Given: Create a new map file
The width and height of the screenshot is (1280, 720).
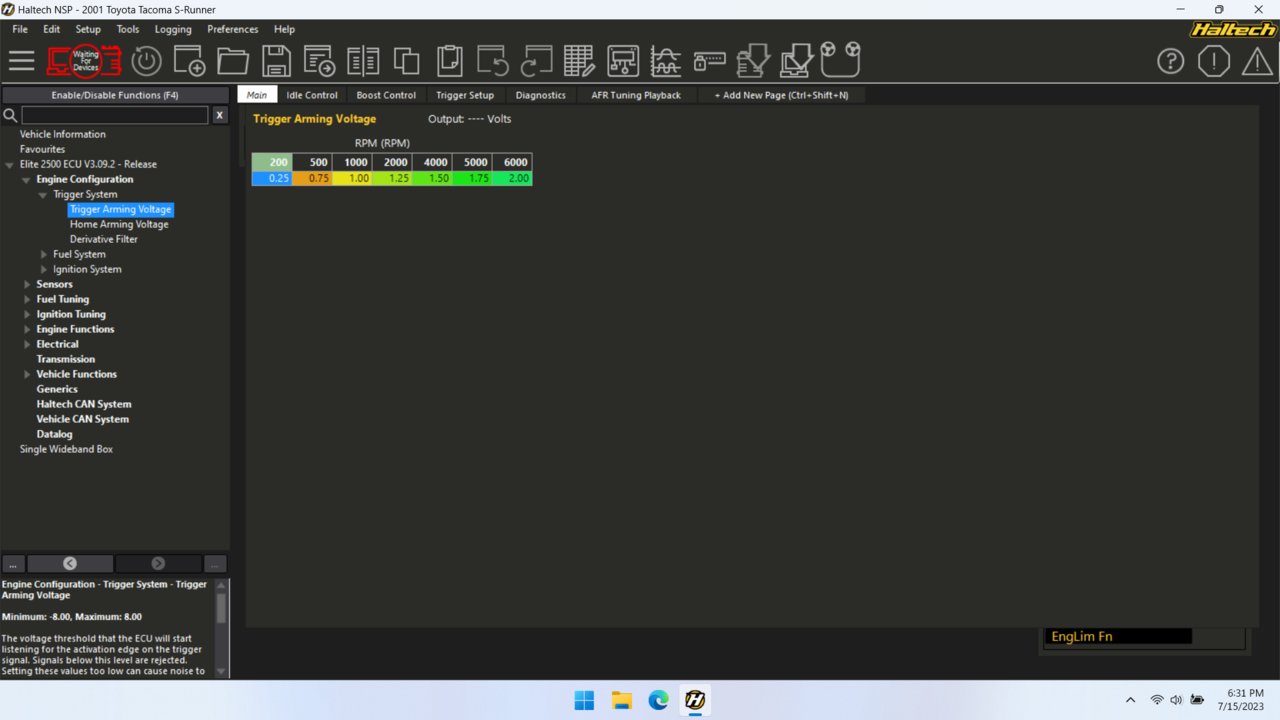Looking at the screenshot, I should tap(189, 61).
